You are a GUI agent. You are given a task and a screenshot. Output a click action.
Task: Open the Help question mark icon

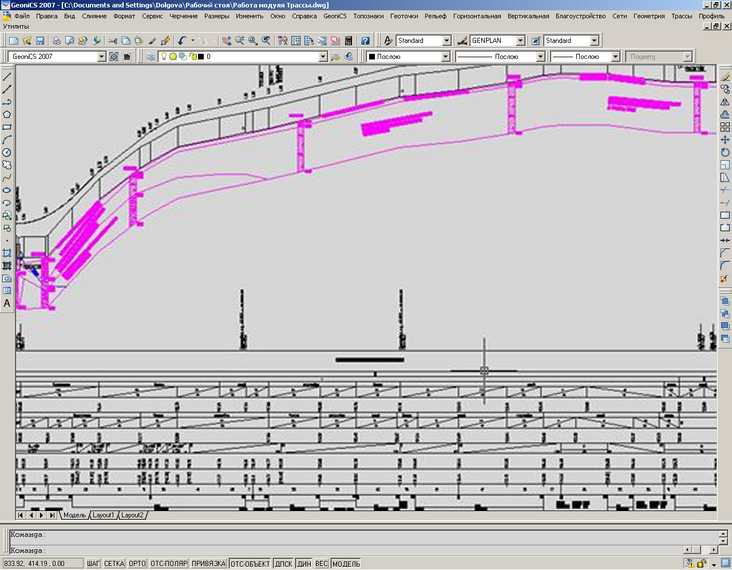tap(365, 41)
